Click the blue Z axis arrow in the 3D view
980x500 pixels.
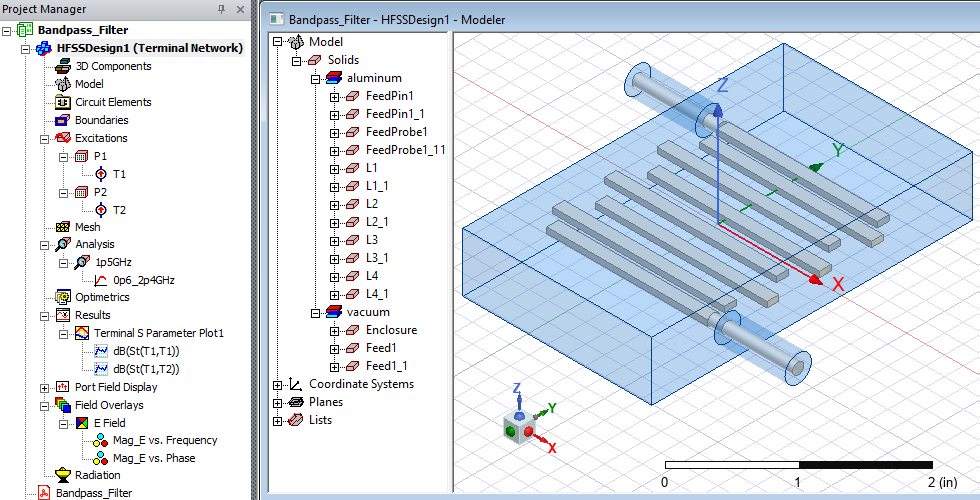pos(718,111)
